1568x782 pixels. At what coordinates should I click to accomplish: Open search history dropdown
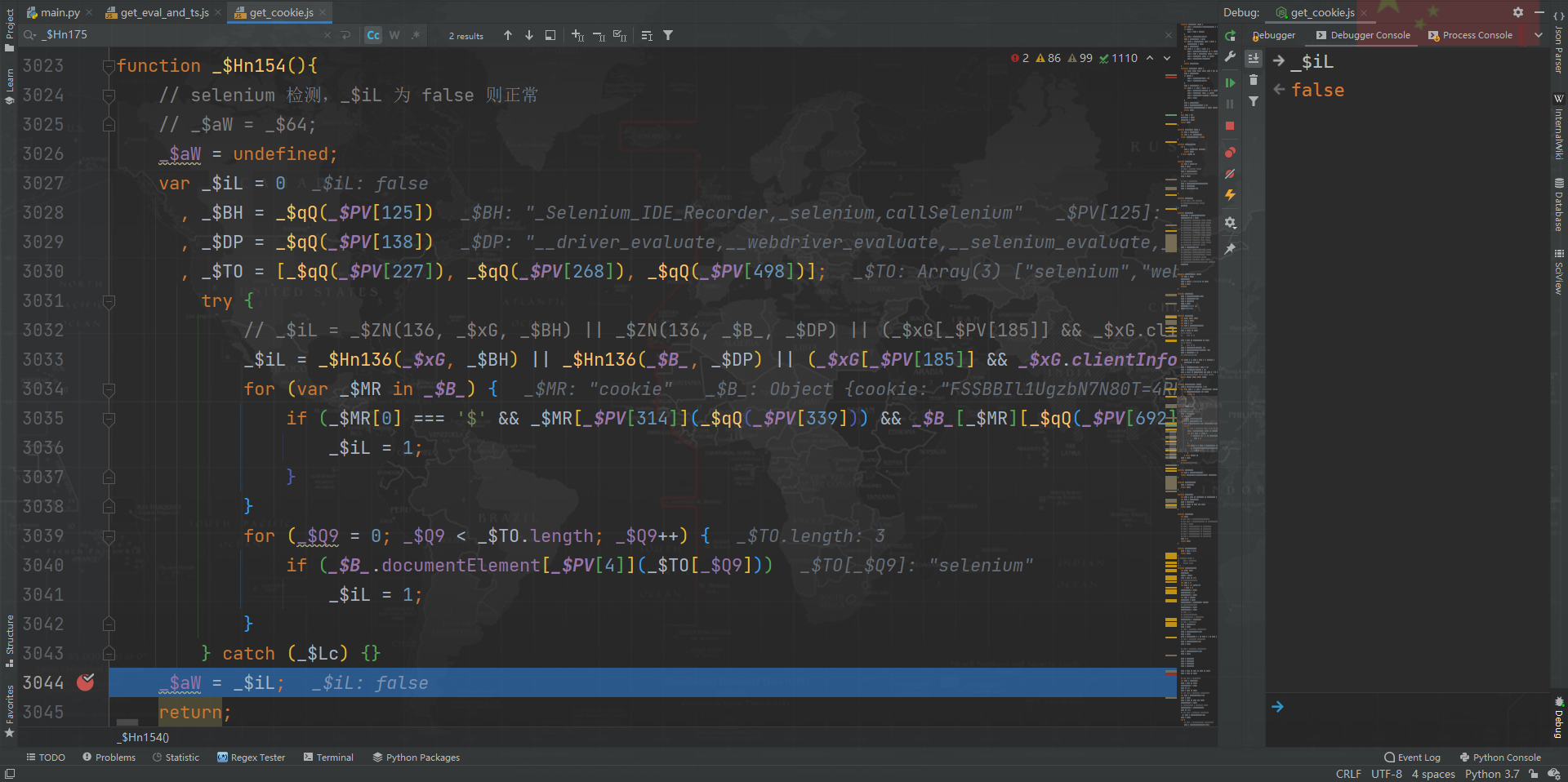click(30, 35)
